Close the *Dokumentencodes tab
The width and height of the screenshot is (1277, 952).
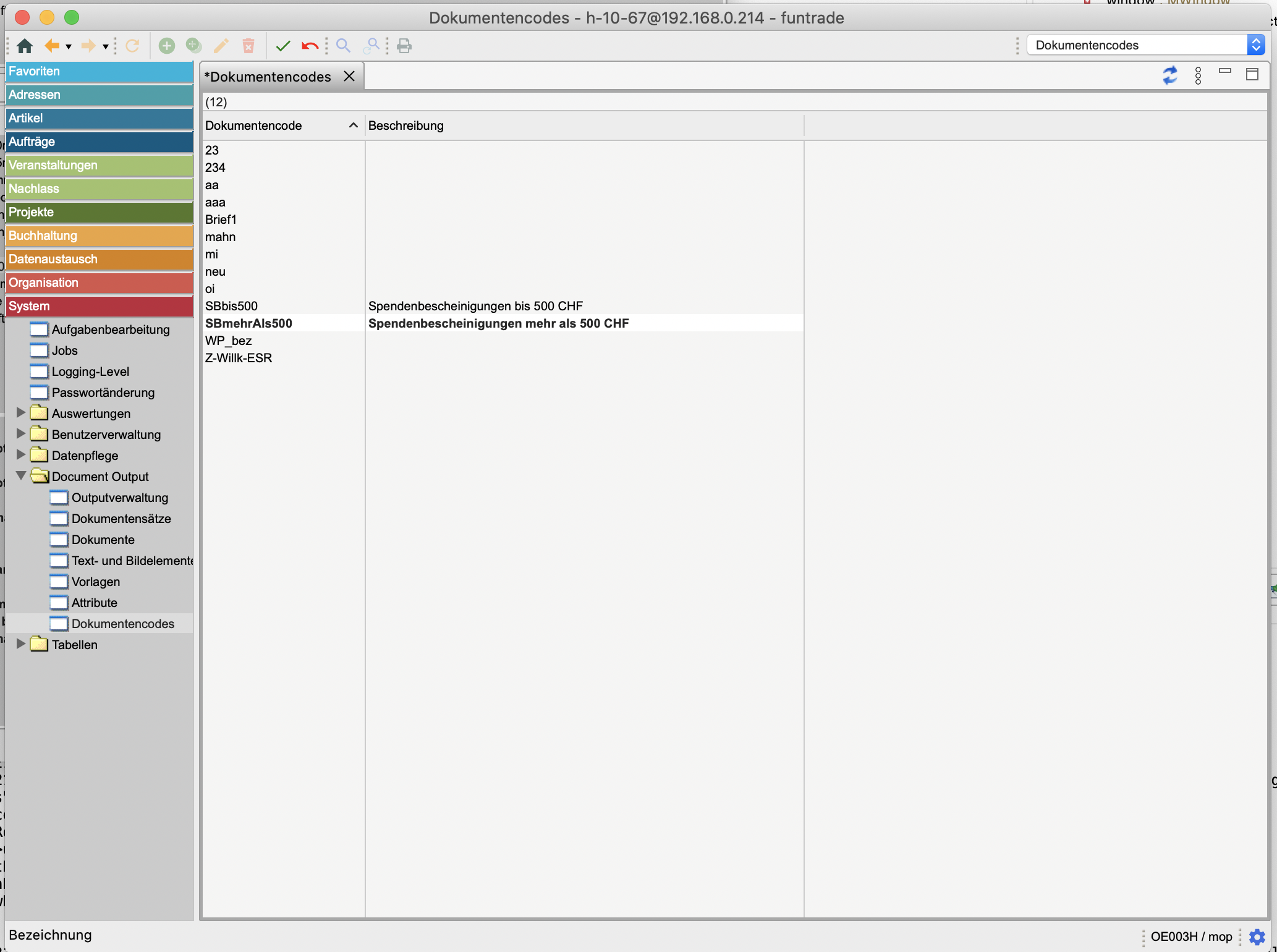pyautogui.click(x=349, y=76)
